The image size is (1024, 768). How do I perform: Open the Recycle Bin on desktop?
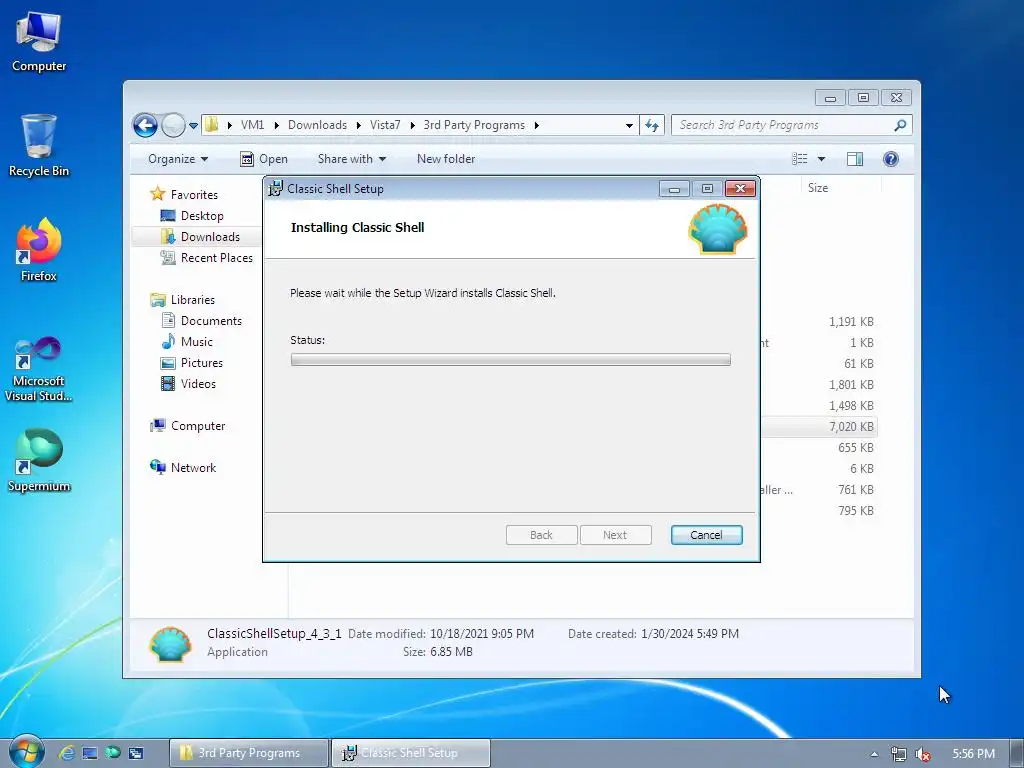tap(39, 146)
